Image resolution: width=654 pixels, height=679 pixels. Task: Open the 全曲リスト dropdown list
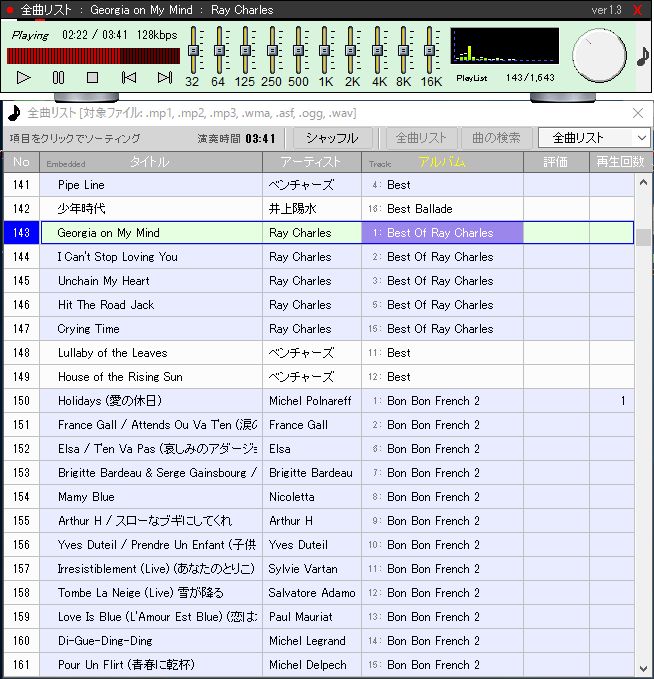(594, 138)
